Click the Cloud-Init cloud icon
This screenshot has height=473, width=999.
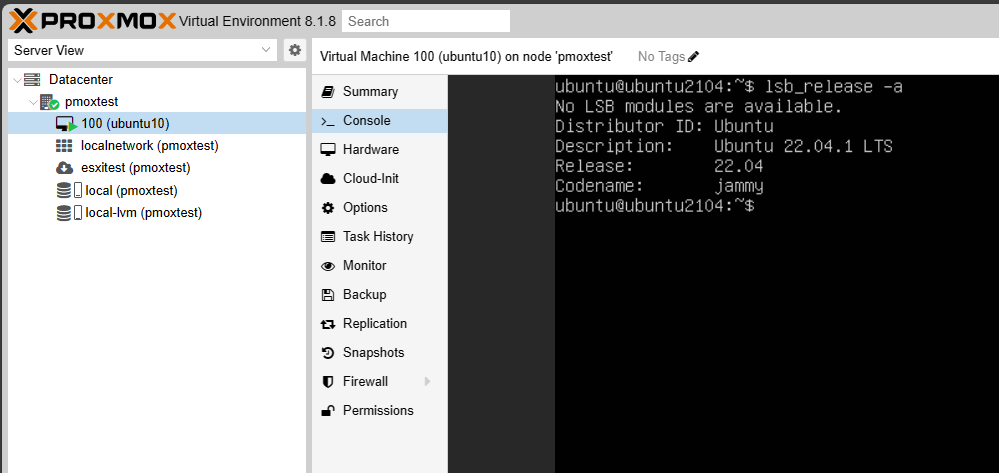pyautogui.click(x=327, y=179)
